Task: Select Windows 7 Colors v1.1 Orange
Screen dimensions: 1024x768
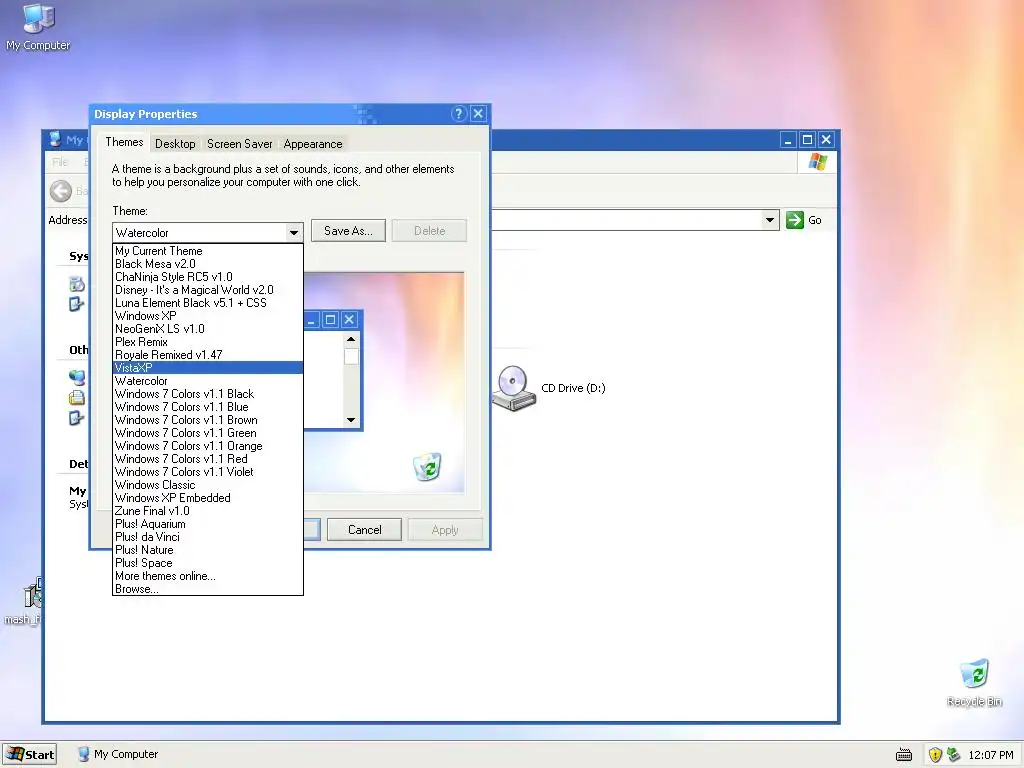Action: [x=208, y=446]
